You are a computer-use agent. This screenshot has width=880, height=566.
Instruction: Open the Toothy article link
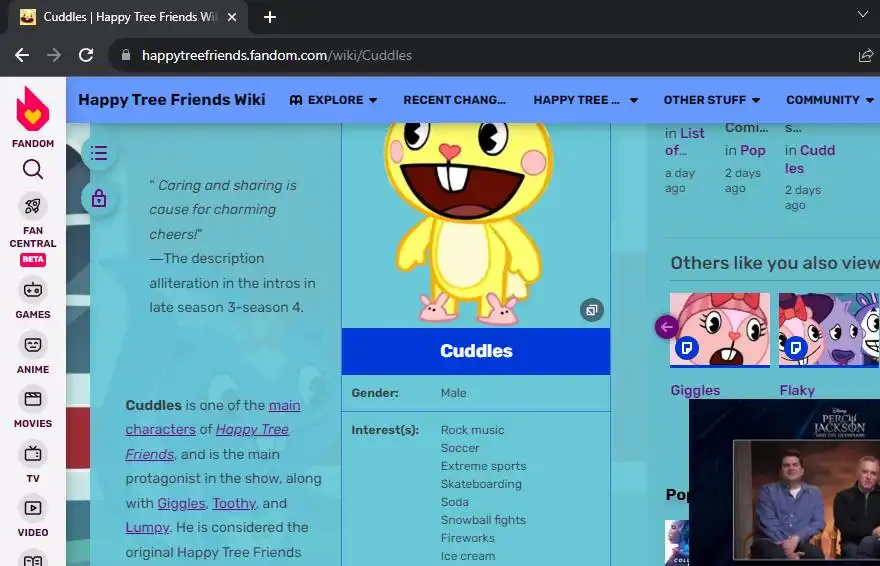click(234, 503)
